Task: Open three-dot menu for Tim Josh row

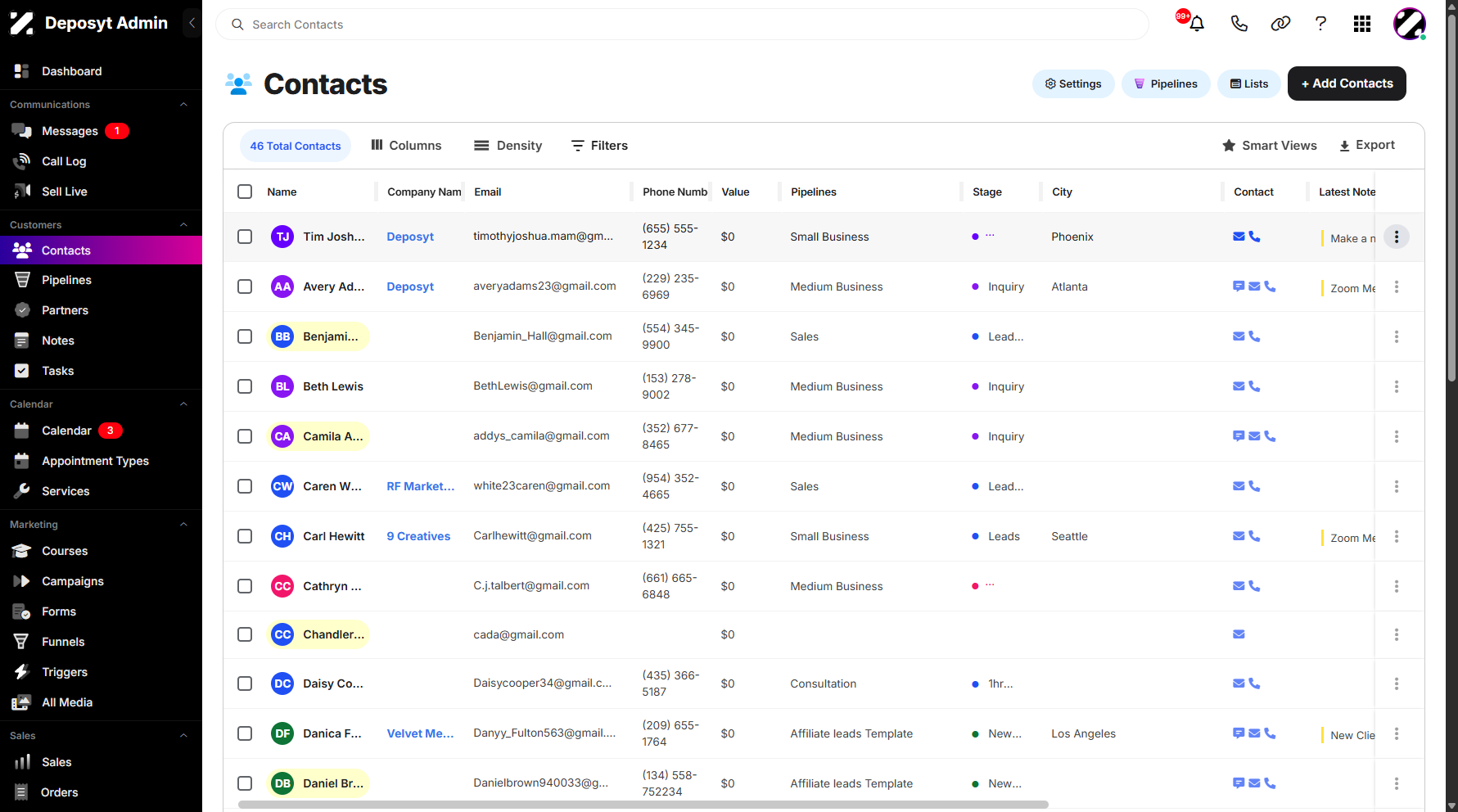Action: point(1397,237)
